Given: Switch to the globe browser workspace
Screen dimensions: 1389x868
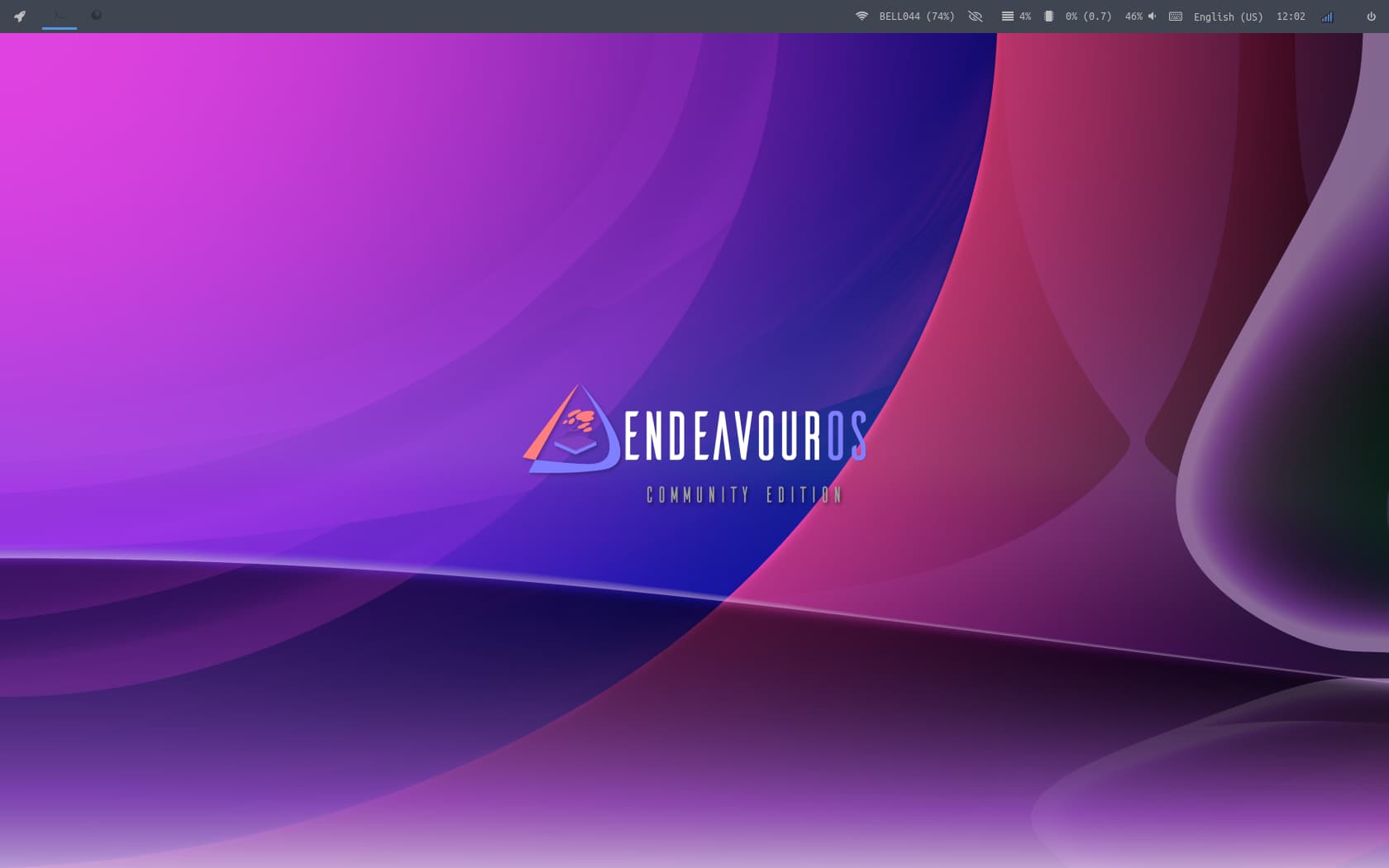Looking at the screenshot, I should tap(96, 16).
